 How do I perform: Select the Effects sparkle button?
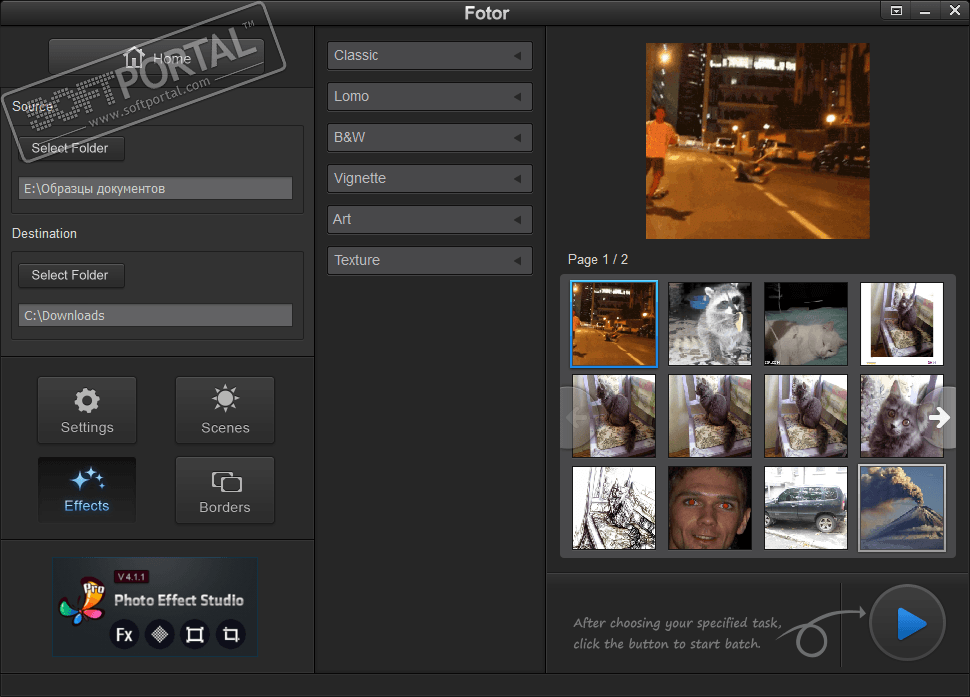point(87,489)
